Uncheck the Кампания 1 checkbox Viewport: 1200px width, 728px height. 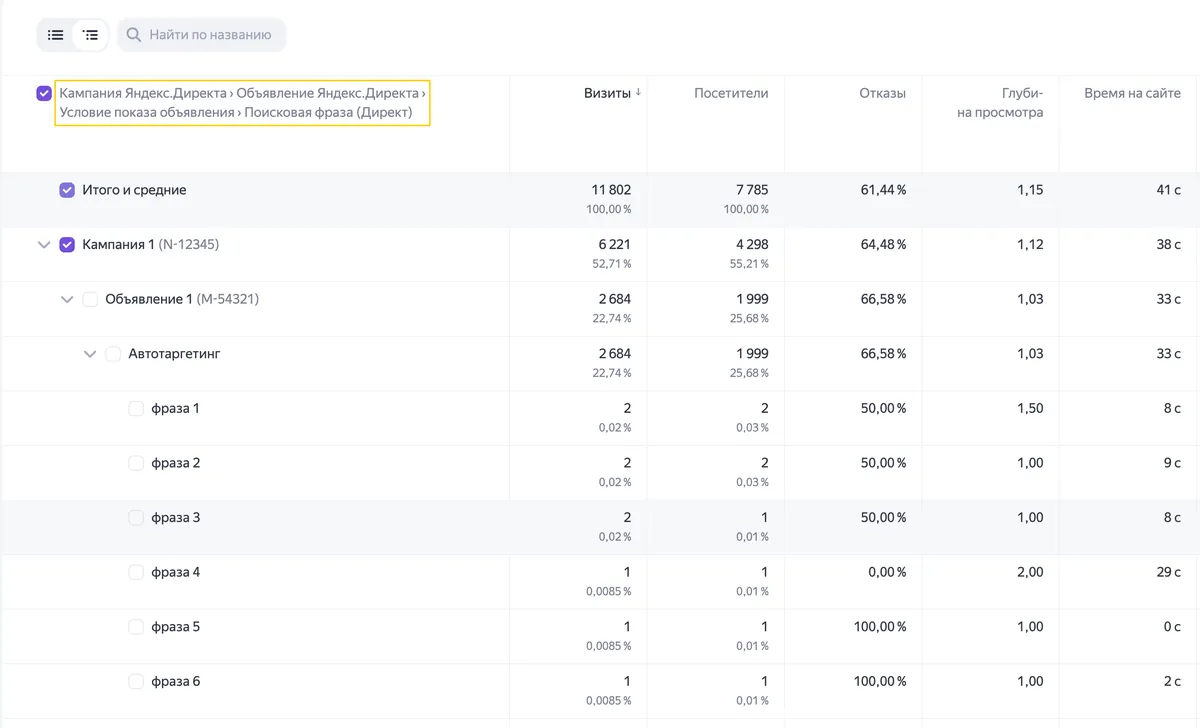67,244
